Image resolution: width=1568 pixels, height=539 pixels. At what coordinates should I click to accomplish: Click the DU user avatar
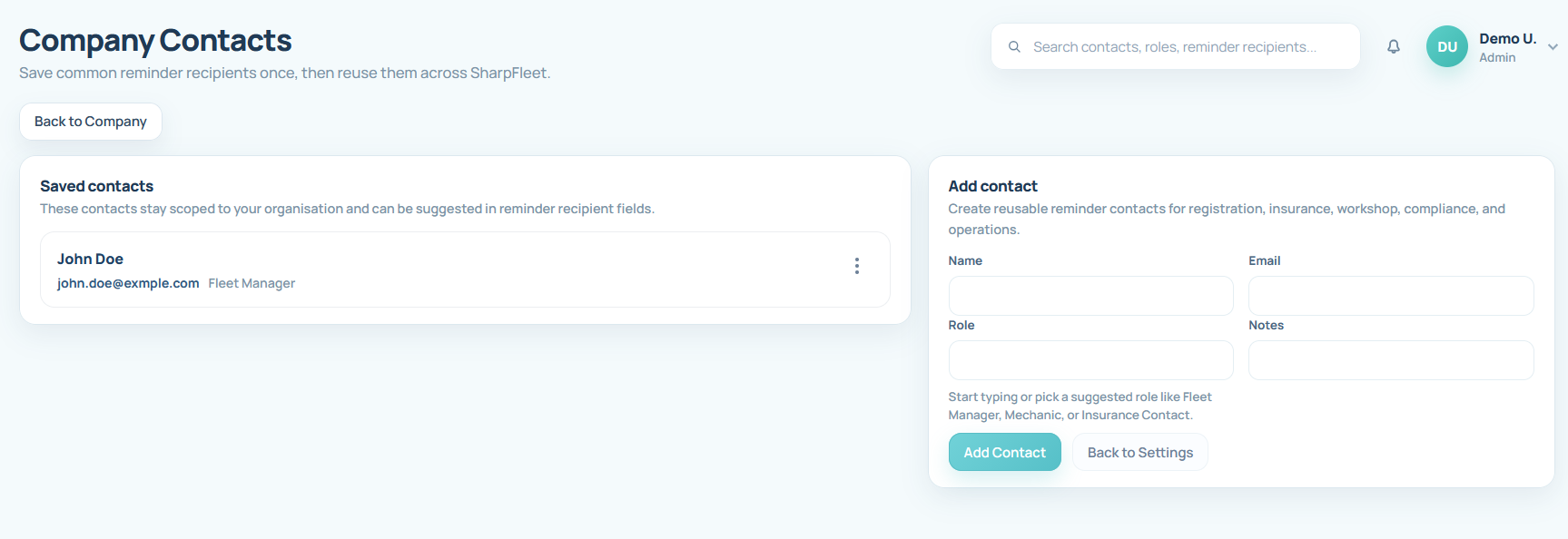click(x=1446, y=45)
